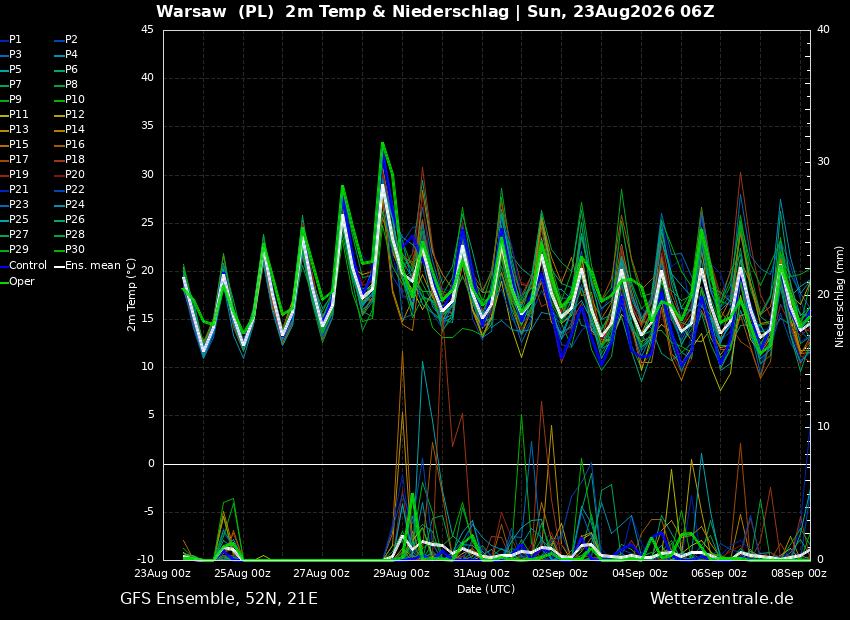The image size is (850, 620).
Task: Click the Date (UTC) axis title
Action: 486,589
